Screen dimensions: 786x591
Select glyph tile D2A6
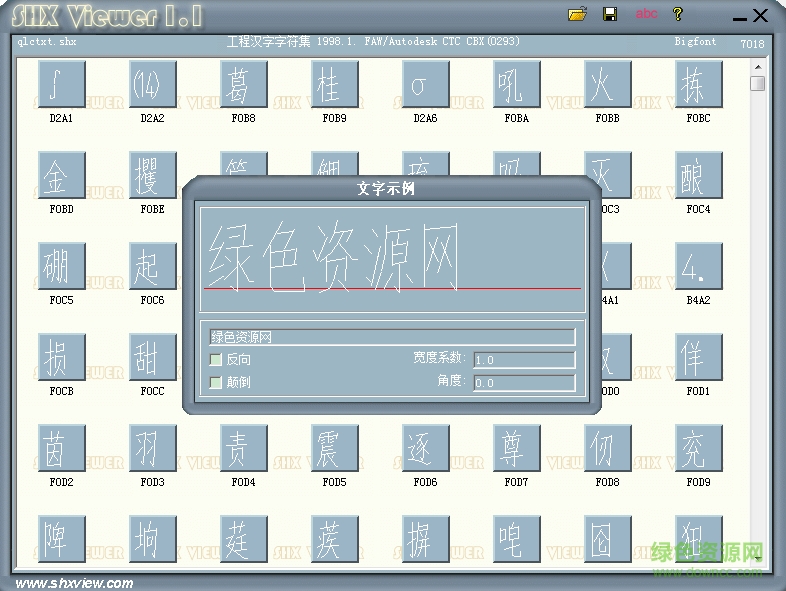[426, 84]
